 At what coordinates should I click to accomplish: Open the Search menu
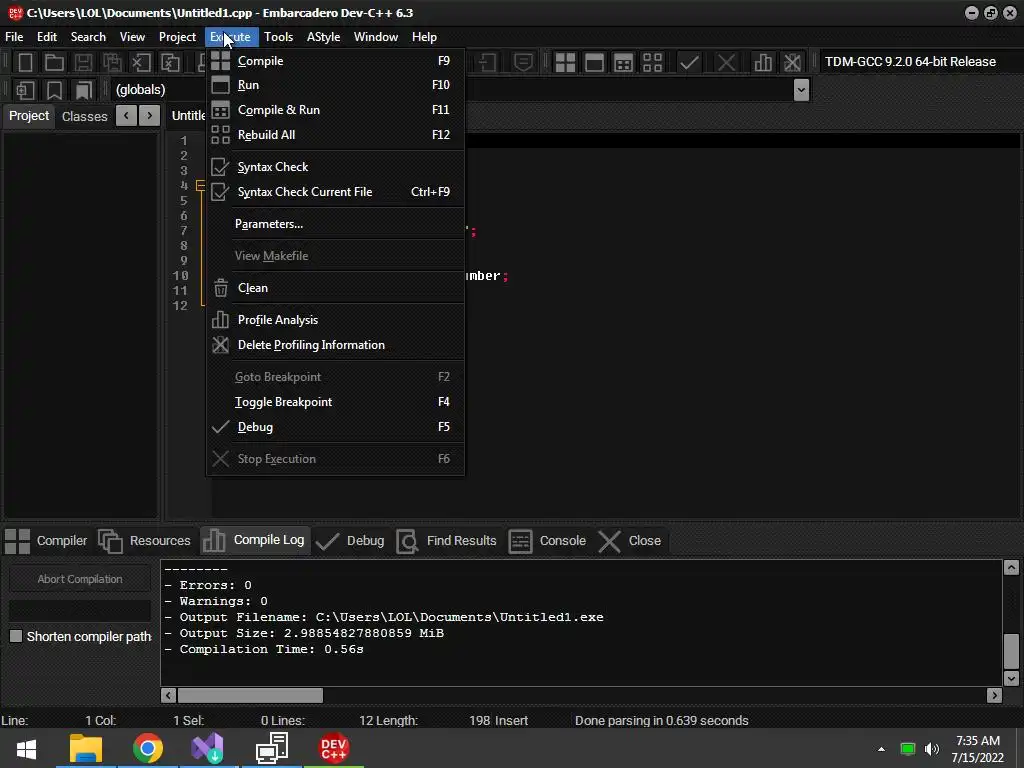click(88, 37)
